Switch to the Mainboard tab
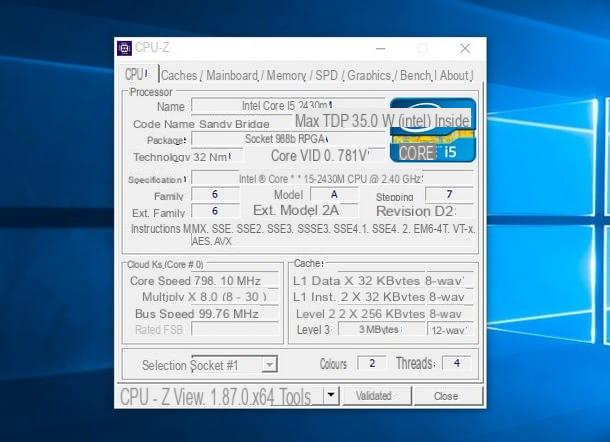 click(x=232, y=75)
